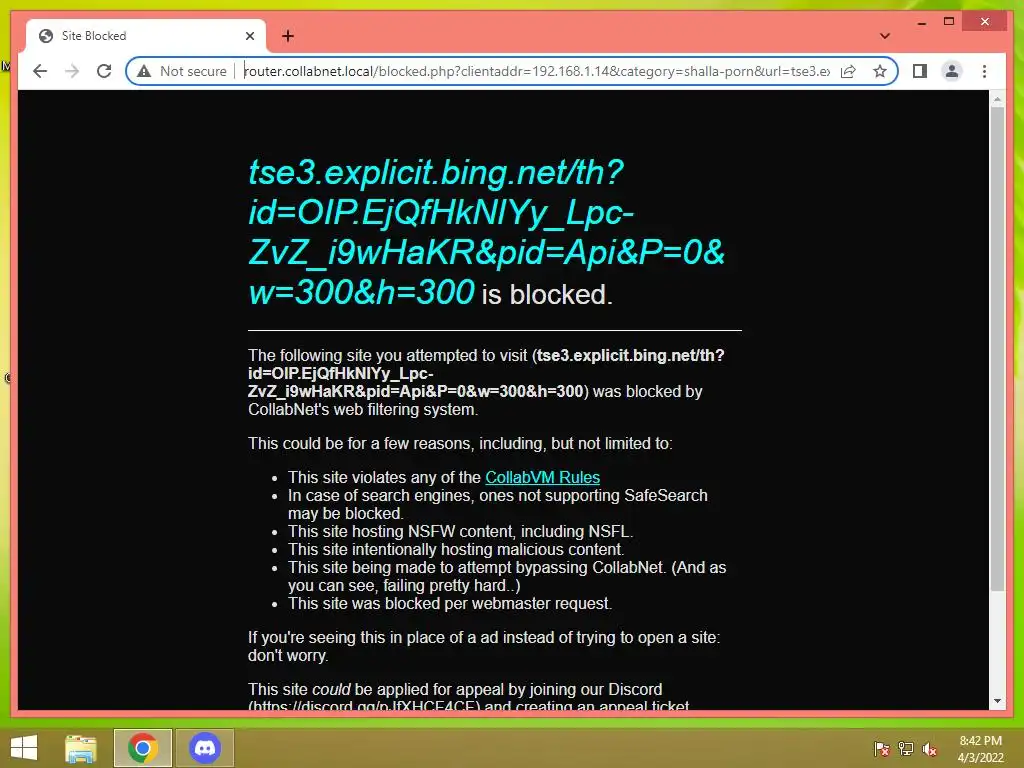Click the Not secure warning icon
This screenshot has height=768, width=1024.
144,71
